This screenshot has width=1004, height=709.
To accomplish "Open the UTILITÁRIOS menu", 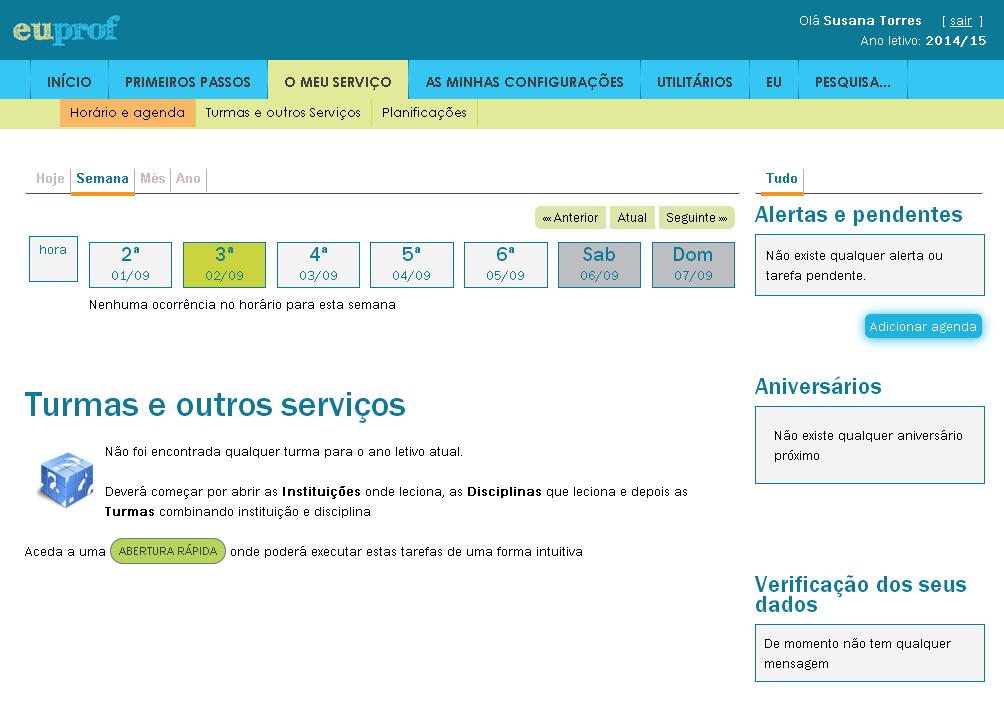I will point(694,82).
